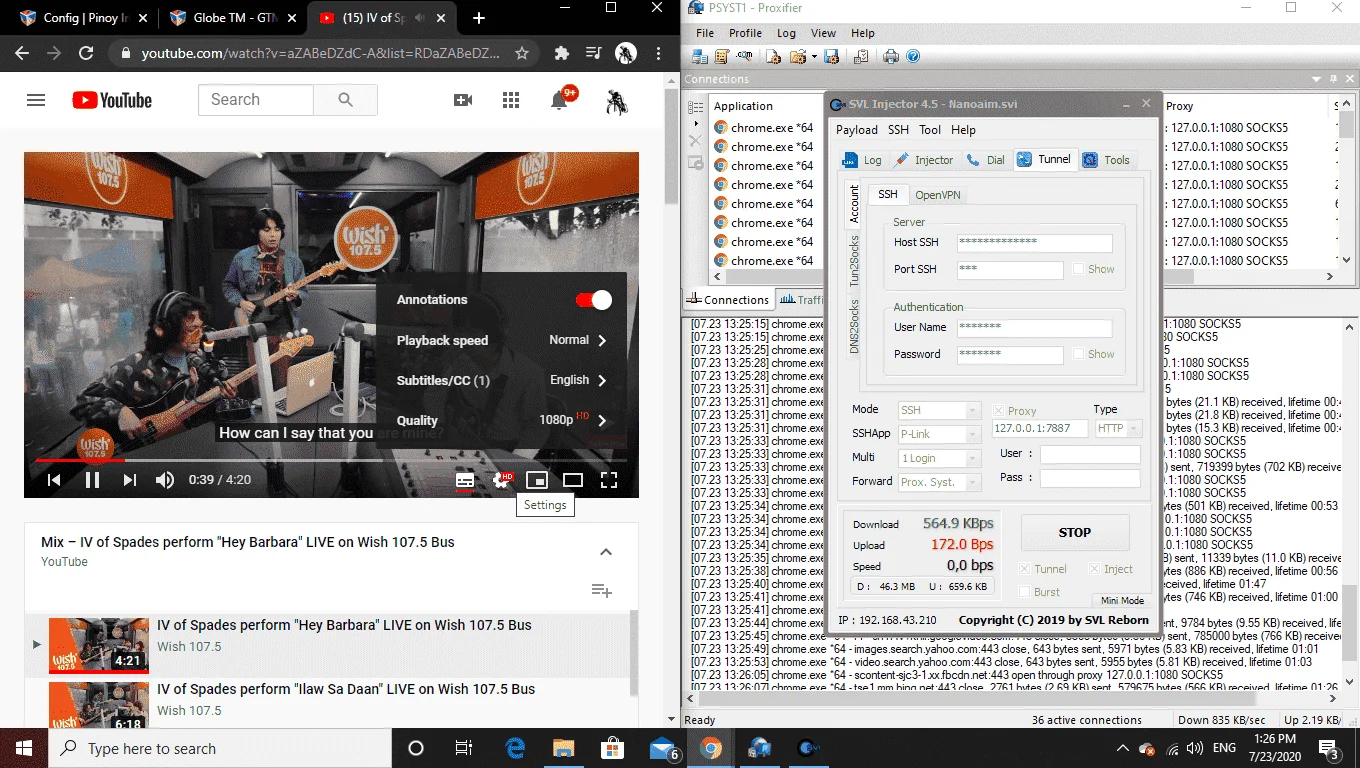The width and height of the screenshot is (1360, 768).
Task: Click Proxifier checklist clipboard toolbar icon
Action: [x=861, y=57]
